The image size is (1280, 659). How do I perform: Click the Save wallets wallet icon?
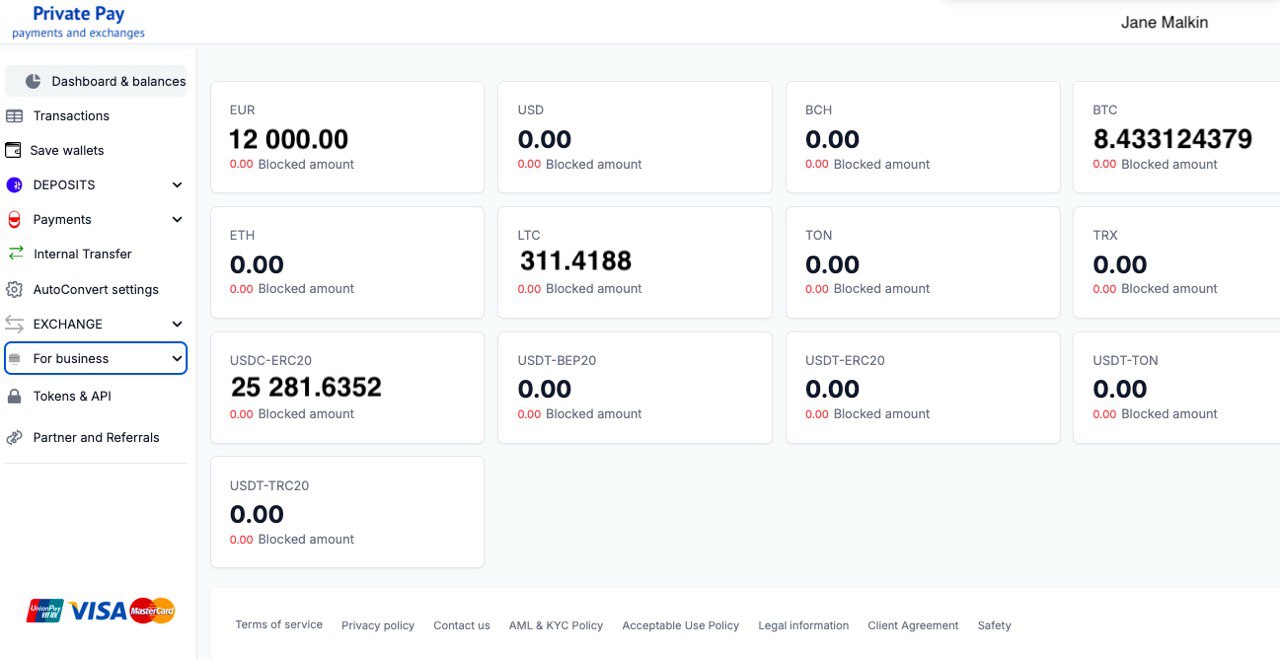point(13,150)
